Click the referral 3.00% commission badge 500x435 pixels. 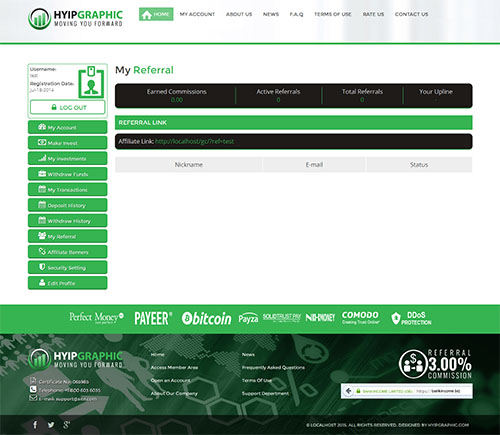[x=435, y=364]
